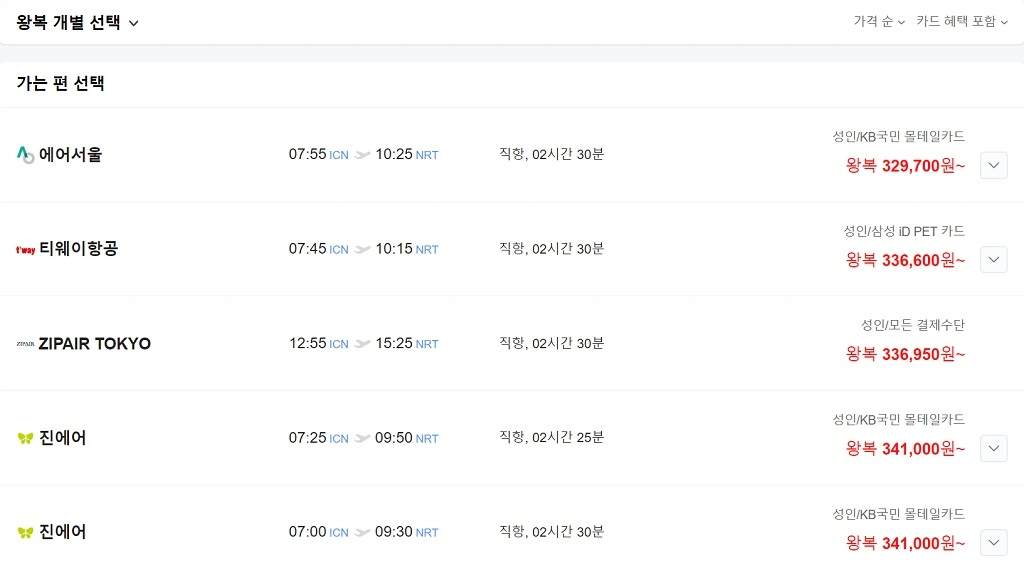Select the ZIPAIR 왕복 336,950원~ price

903,354
